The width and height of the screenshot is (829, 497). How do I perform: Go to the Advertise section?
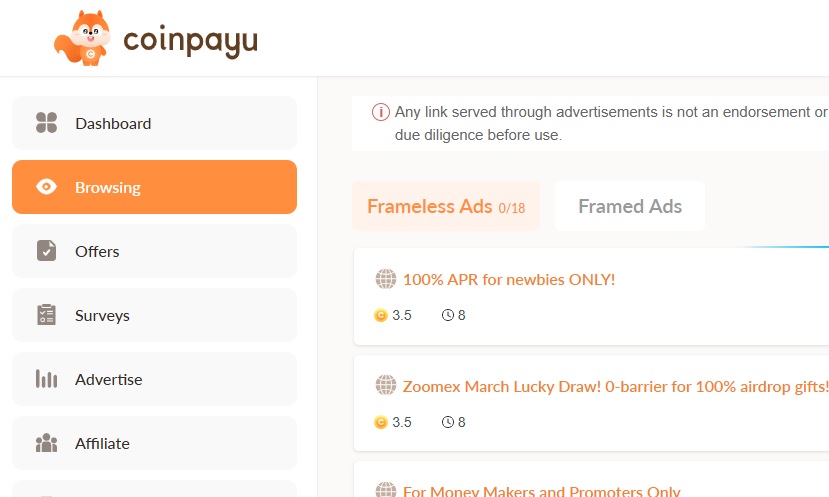pyautogui.click(x=154, y=379)
